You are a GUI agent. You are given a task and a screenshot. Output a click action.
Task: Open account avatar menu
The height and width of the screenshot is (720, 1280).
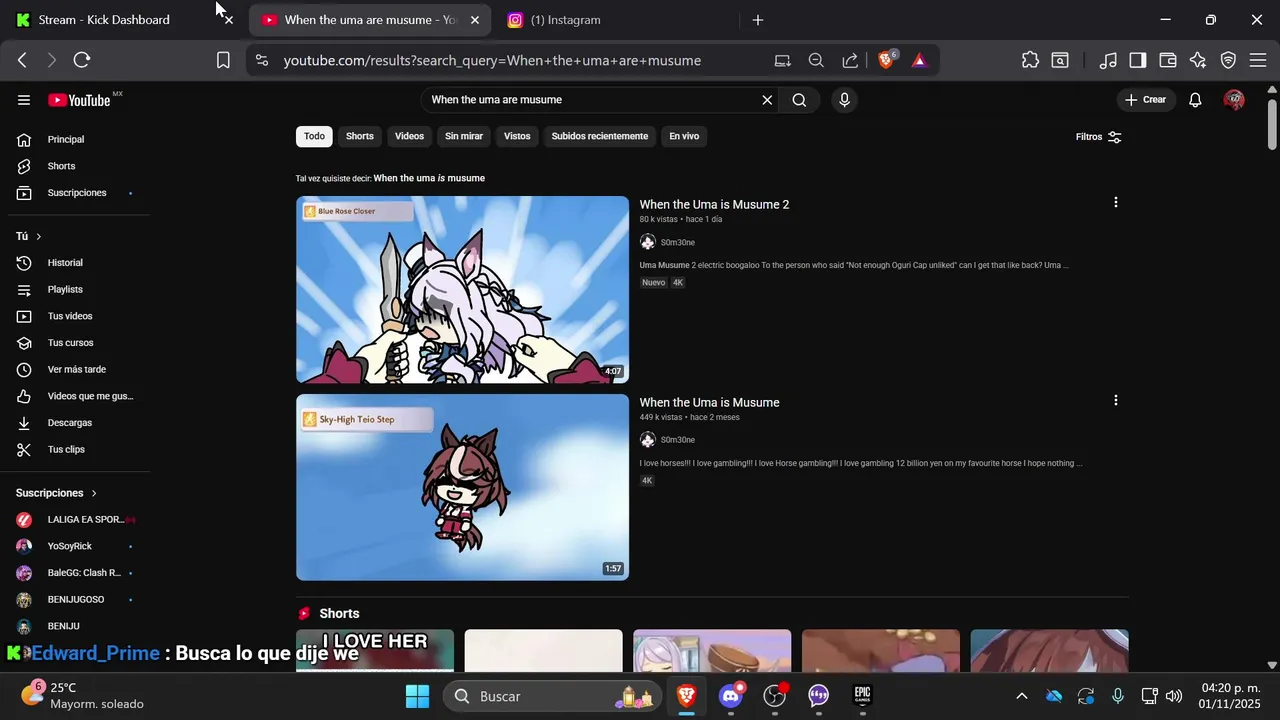(x=1234, y=100)
